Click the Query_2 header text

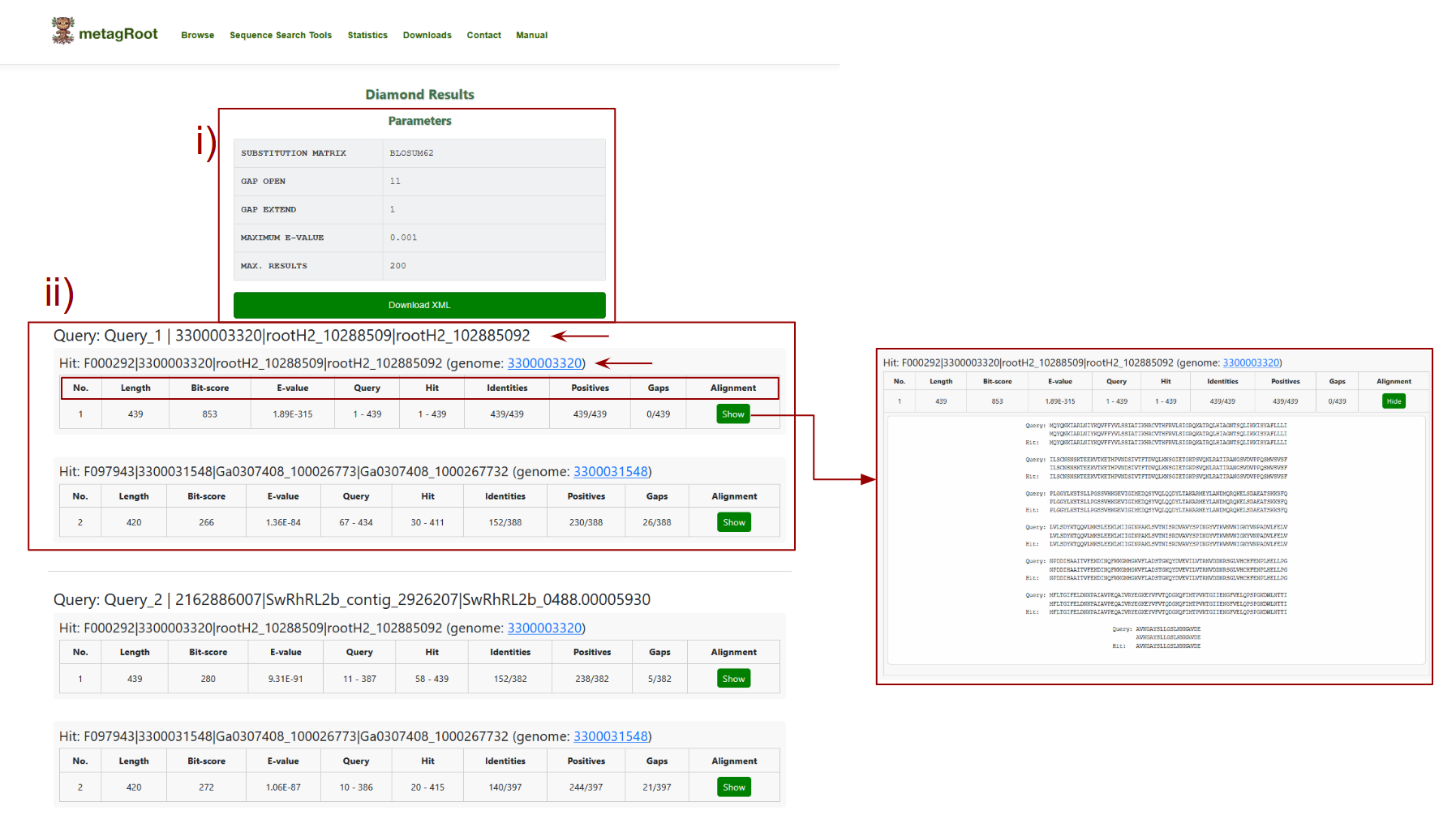(352, 600)
